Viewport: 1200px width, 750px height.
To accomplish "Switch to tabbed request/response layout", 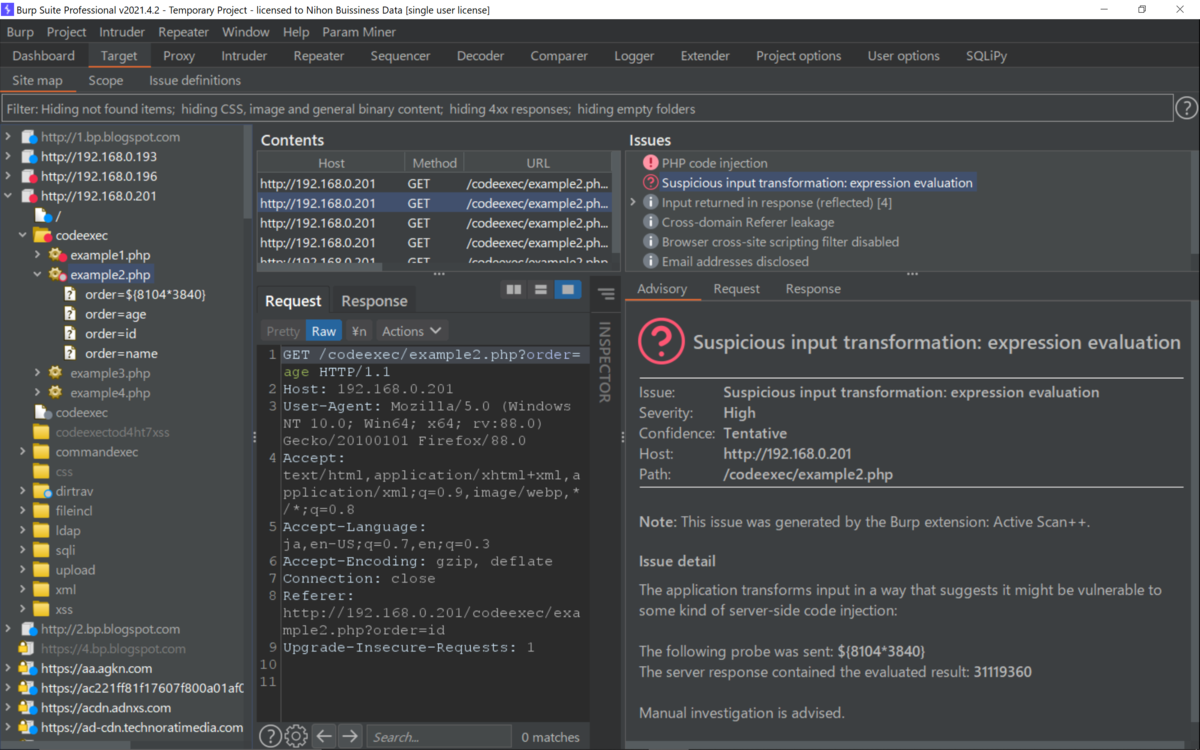I will coord(568,290).
